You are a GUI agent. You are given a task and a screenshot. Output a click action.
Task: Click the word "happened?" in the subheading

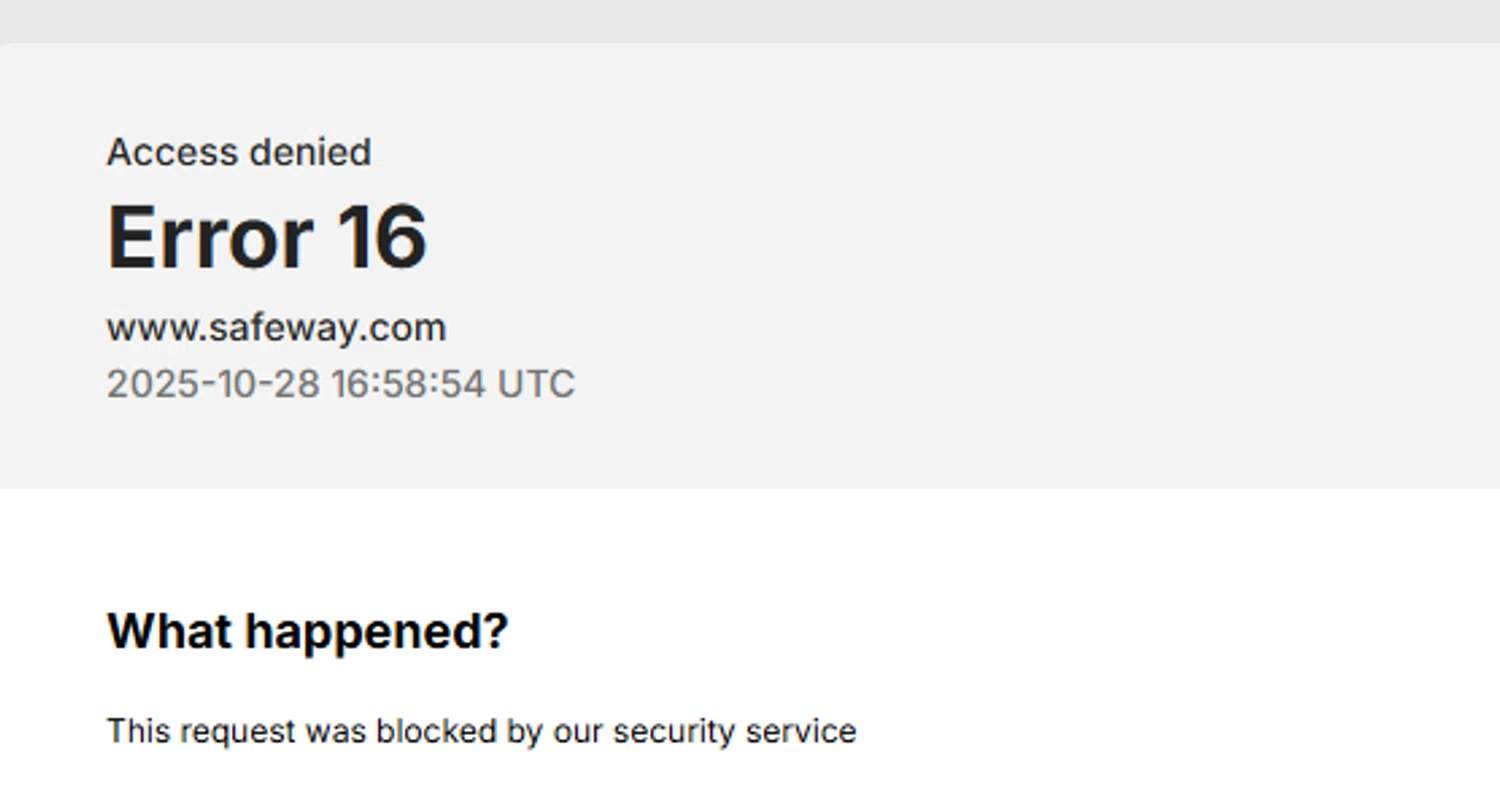pos(377,631)
